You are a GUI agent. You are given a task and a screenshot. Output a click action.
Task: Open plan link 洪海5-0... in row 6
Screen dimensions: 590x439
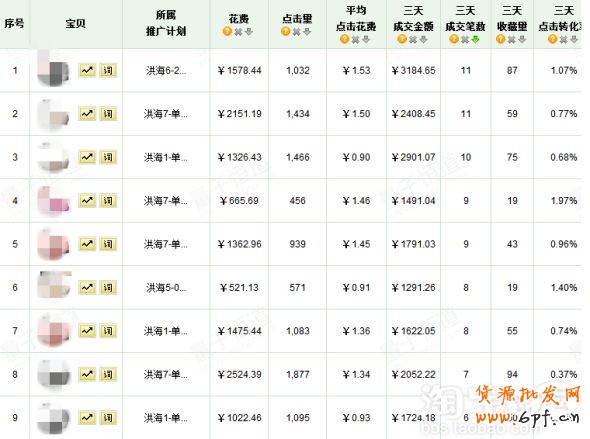pos(166,288)
